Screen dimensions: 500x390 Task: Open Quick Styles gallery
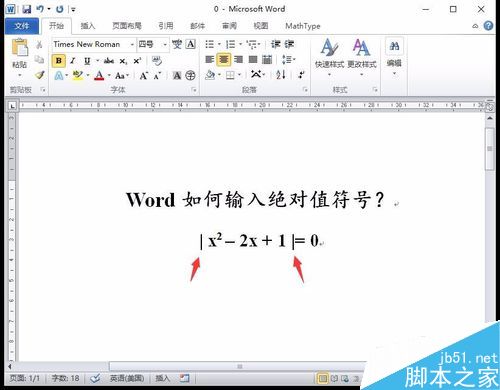[329, 53]
